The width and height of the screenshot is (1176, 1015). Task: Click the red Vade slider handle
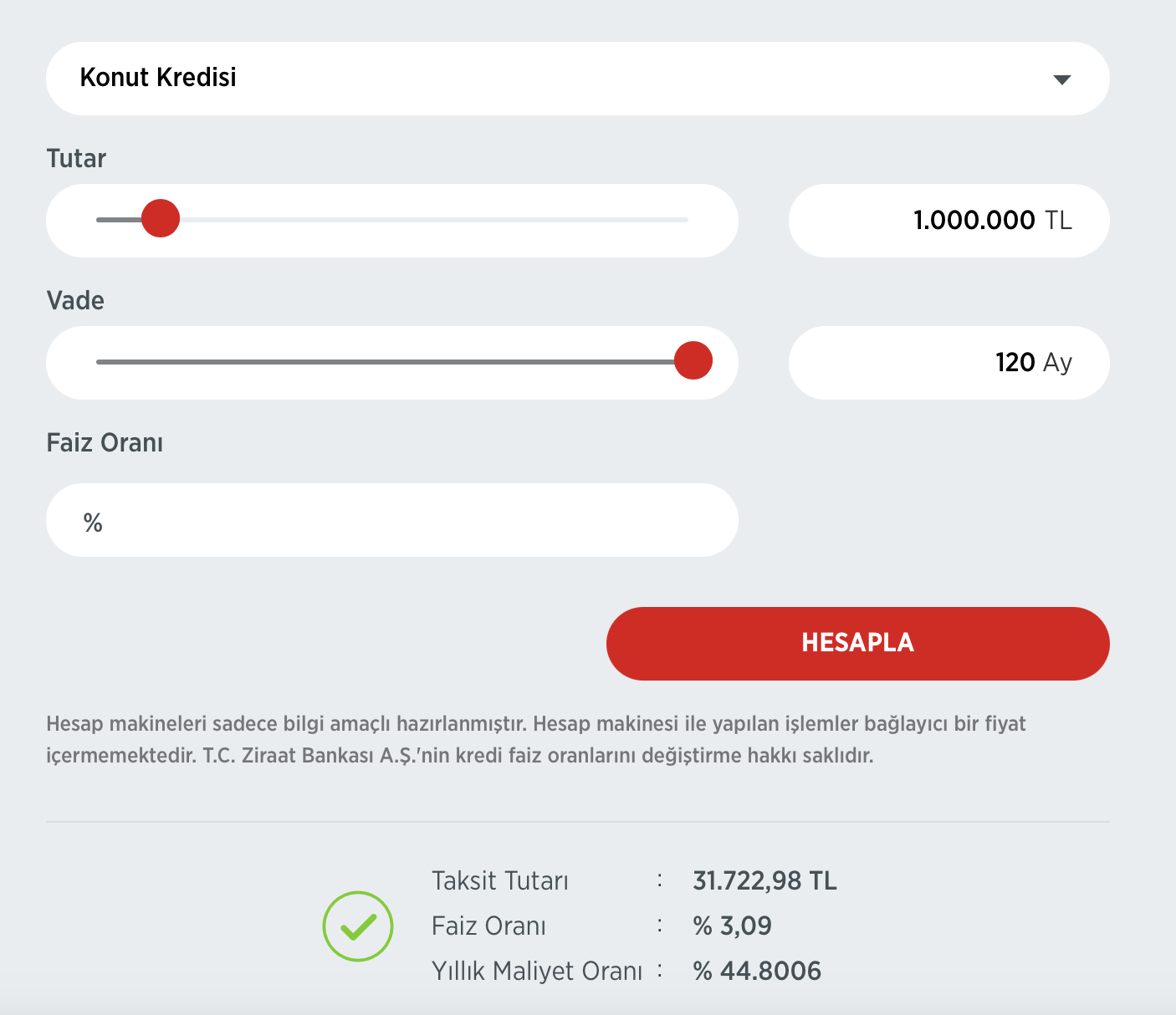pos(693,361)
